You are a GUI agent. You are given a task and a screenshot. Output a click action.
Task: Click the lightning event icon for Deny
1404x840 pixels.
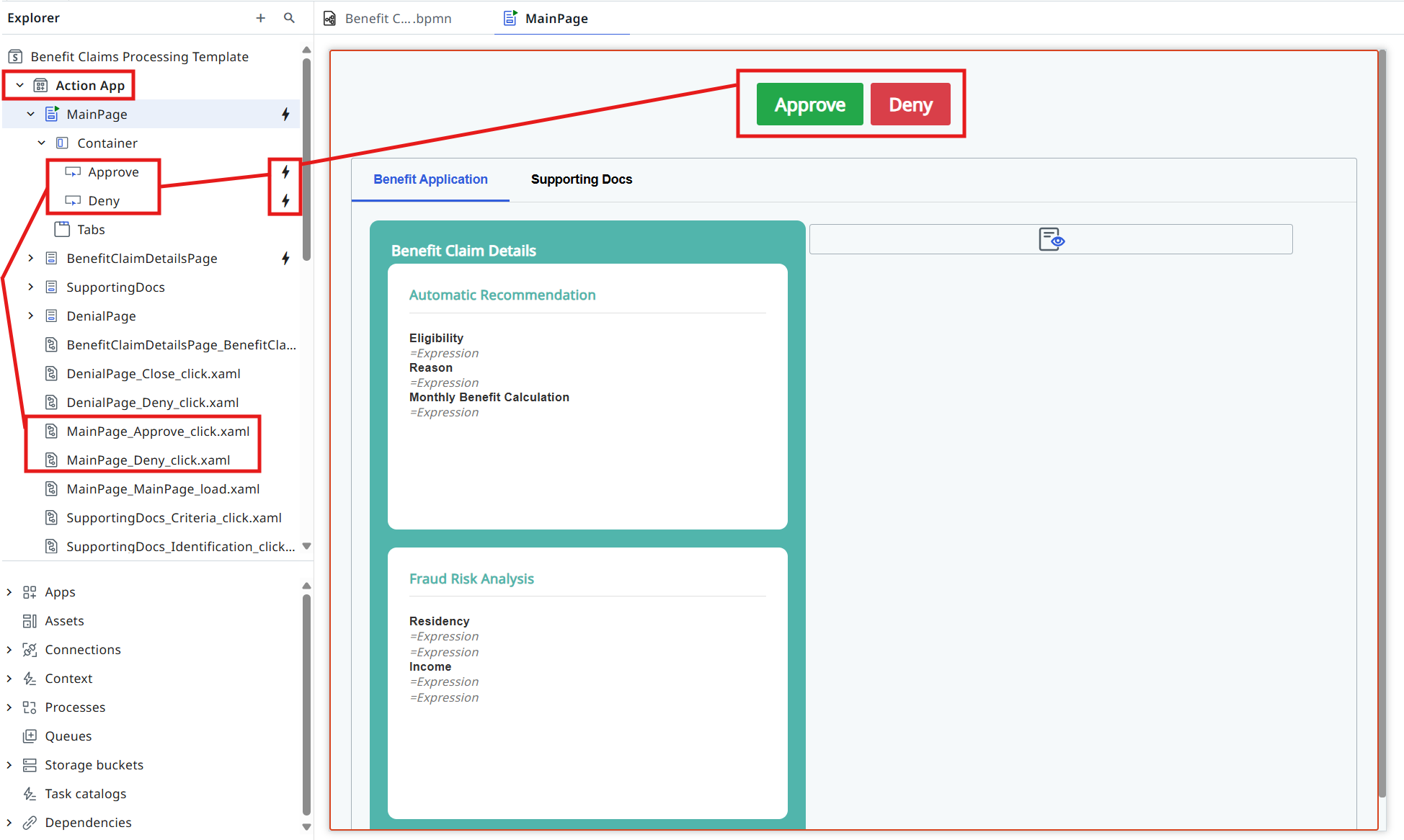coord(285,200)
